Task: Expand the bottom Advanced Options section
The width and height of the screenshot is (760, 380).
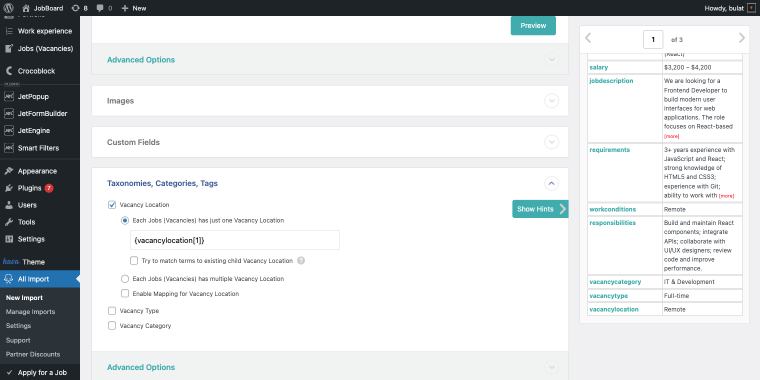Action: (551, 367)
